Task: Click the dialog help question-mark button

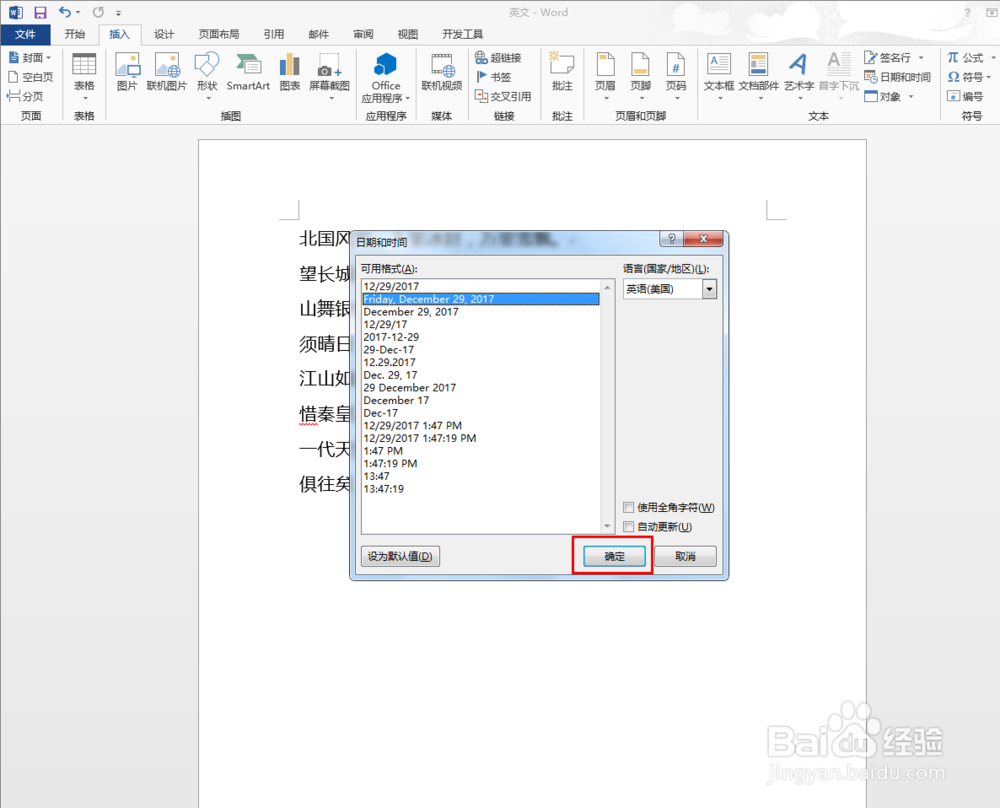Action: pos(671,239)
